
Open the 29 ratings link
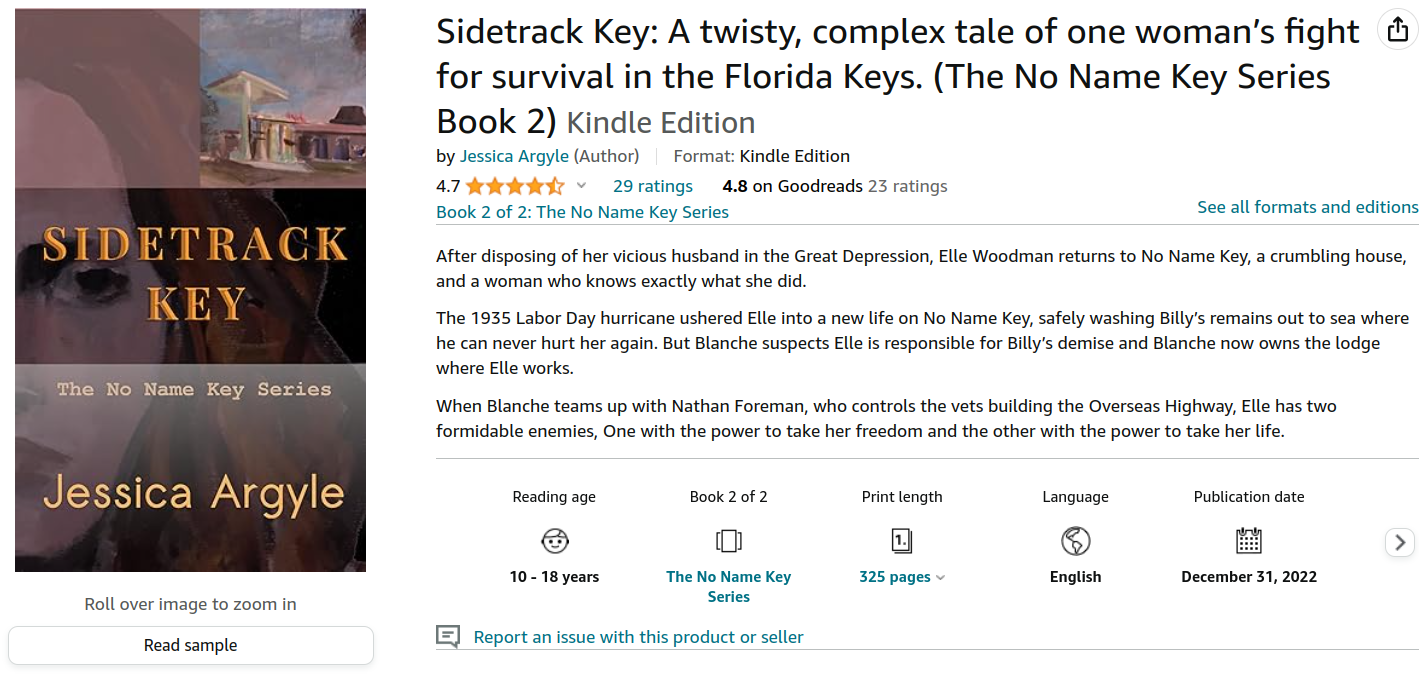click(652, 186)
